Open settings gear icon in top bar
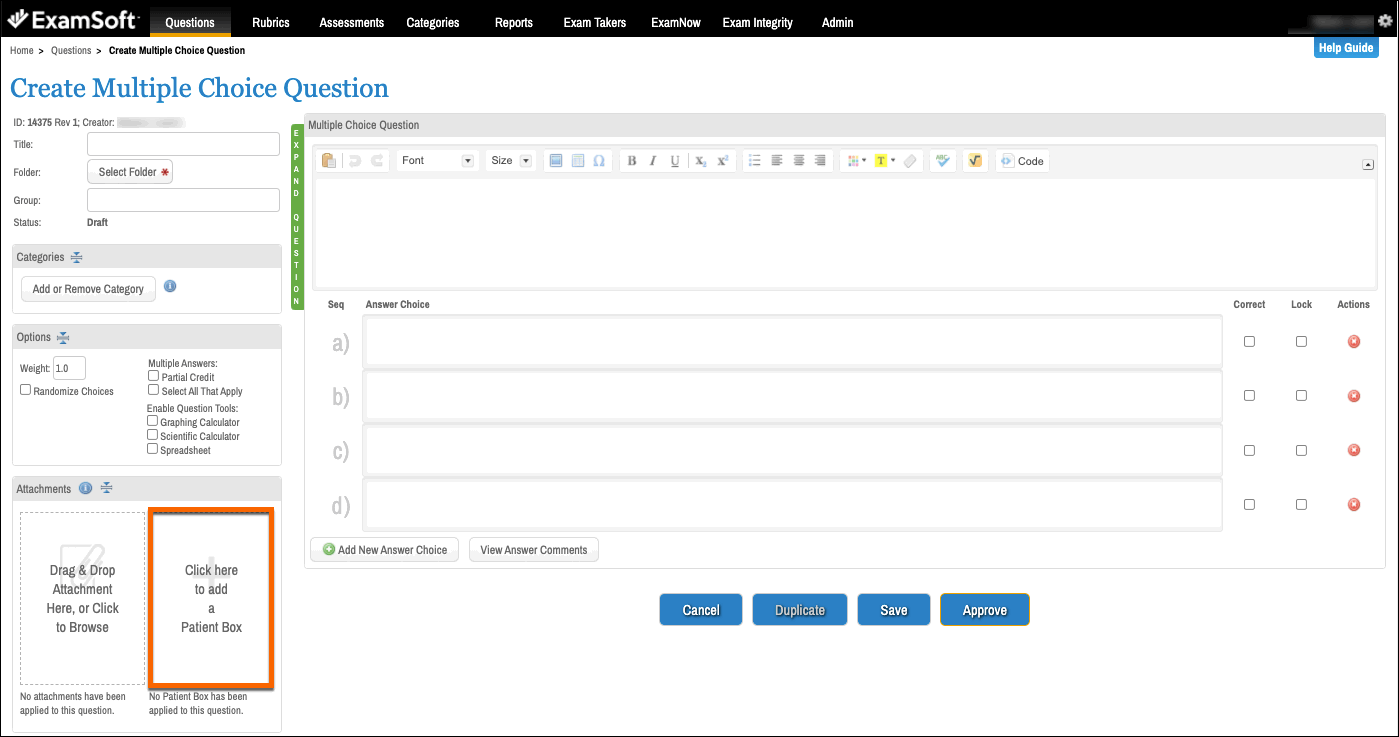1399x737 pixels. (1384, 20)
